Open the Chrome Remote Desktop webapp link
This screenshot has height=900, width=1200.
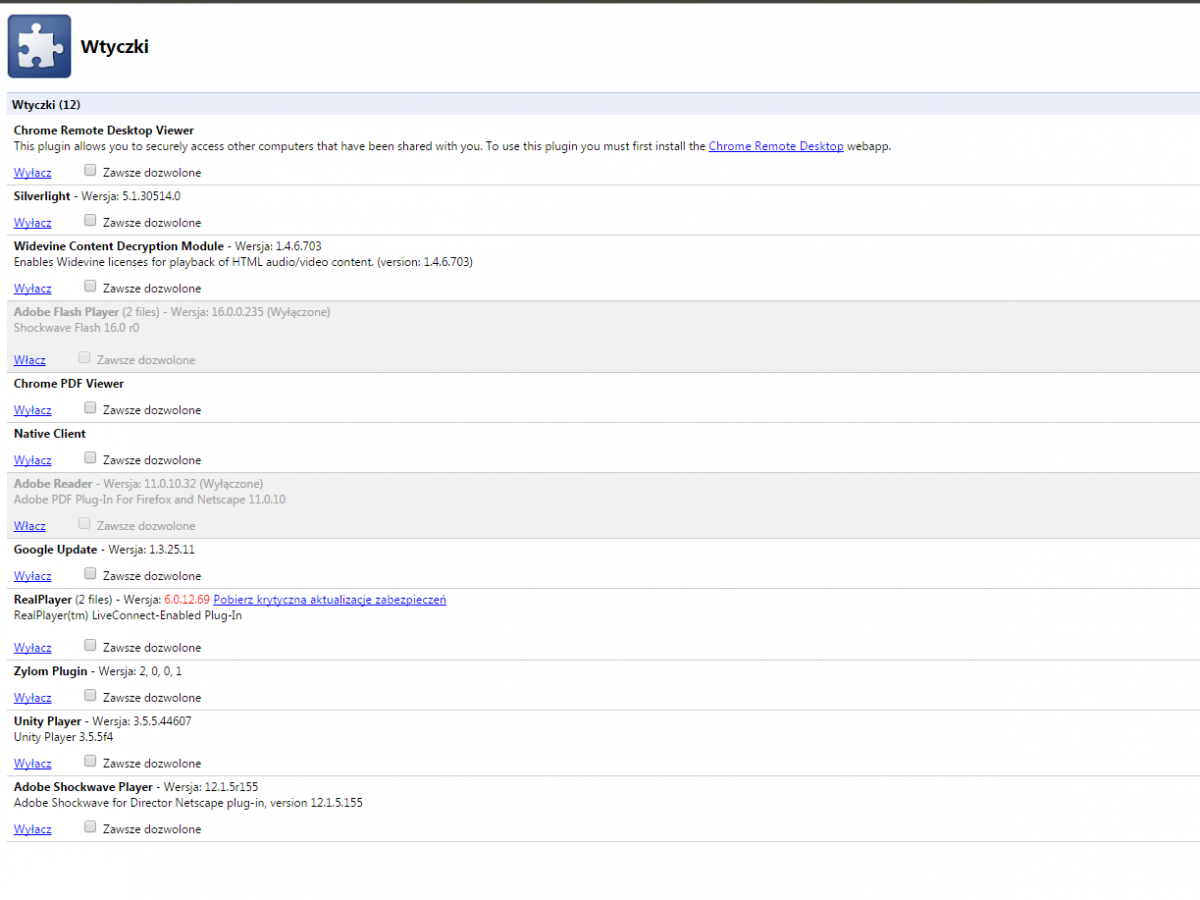click(776, 146)
